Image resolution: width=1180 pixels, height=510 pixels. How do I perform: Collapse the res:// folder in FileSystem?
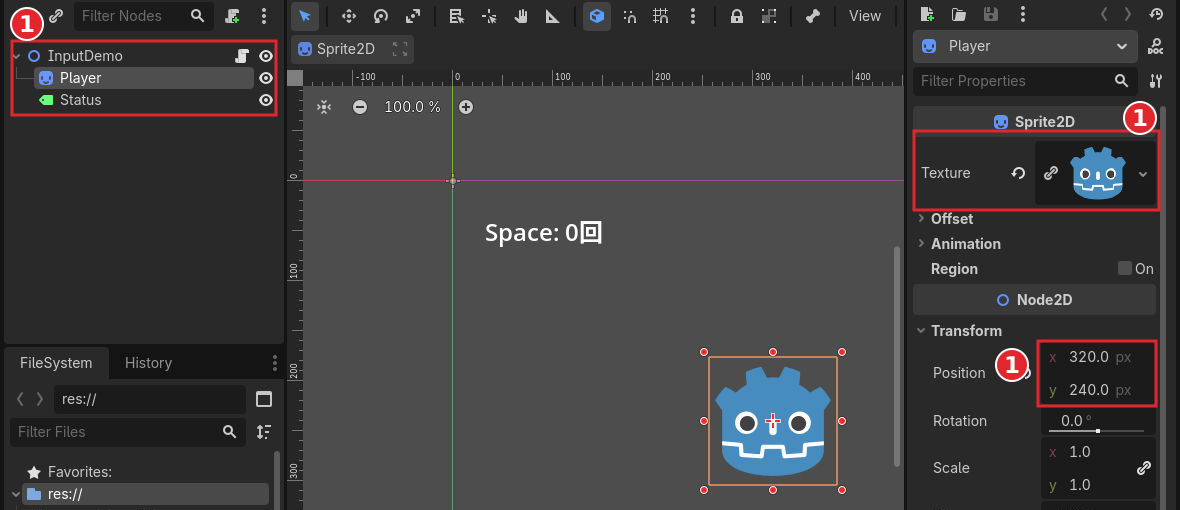coord(16,494)
